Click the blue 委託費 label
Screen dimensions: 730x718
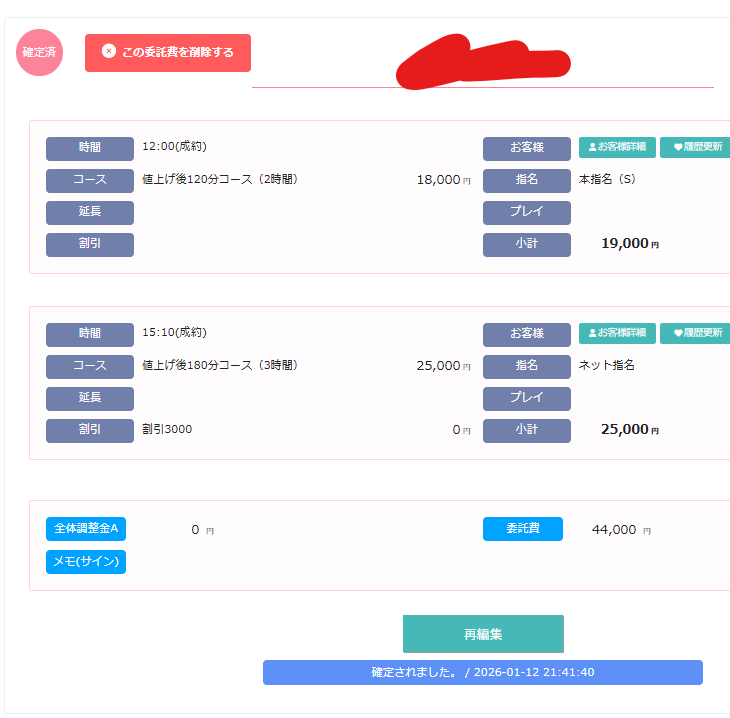(522, 529)
